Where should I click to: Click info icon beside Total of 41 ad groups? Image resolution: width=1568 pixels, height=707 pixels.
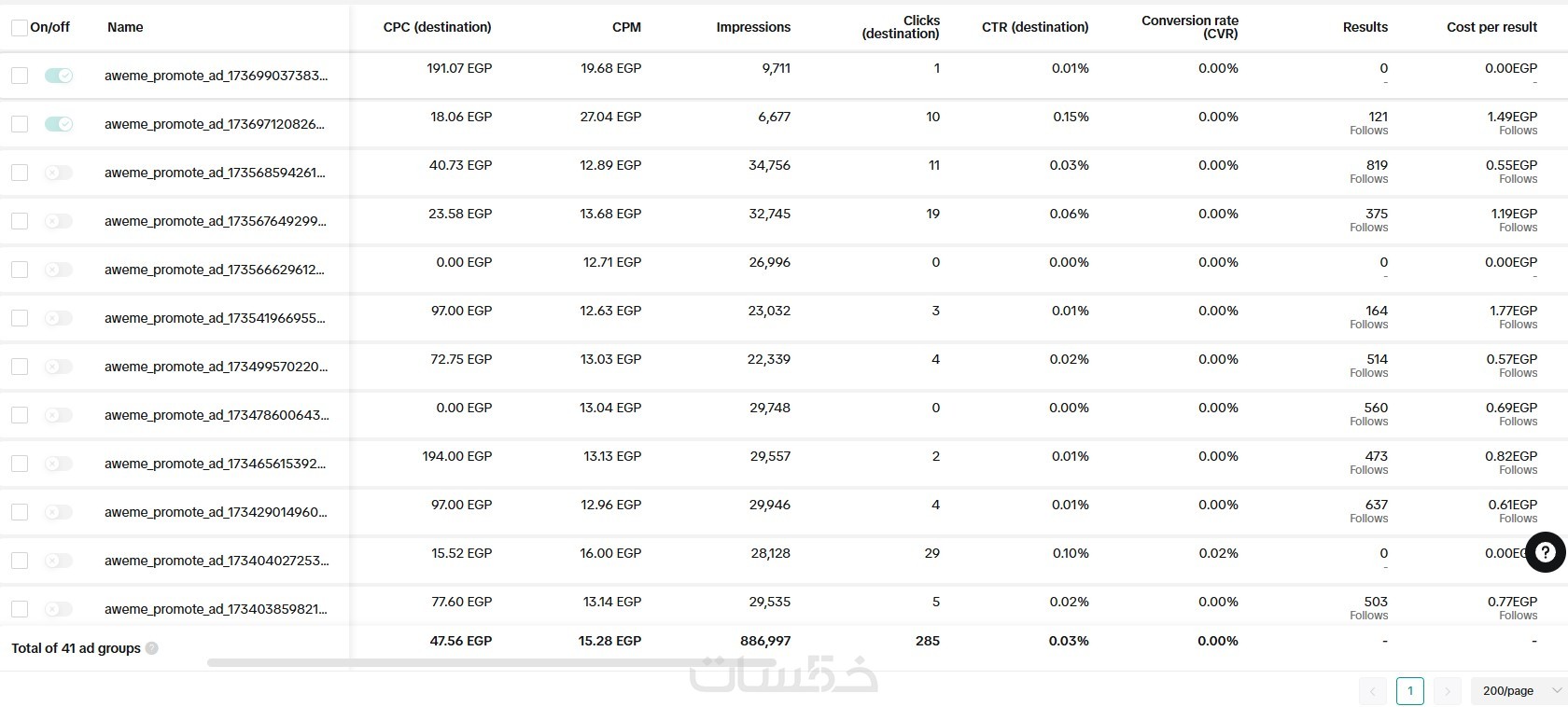[x=152, y=648]
